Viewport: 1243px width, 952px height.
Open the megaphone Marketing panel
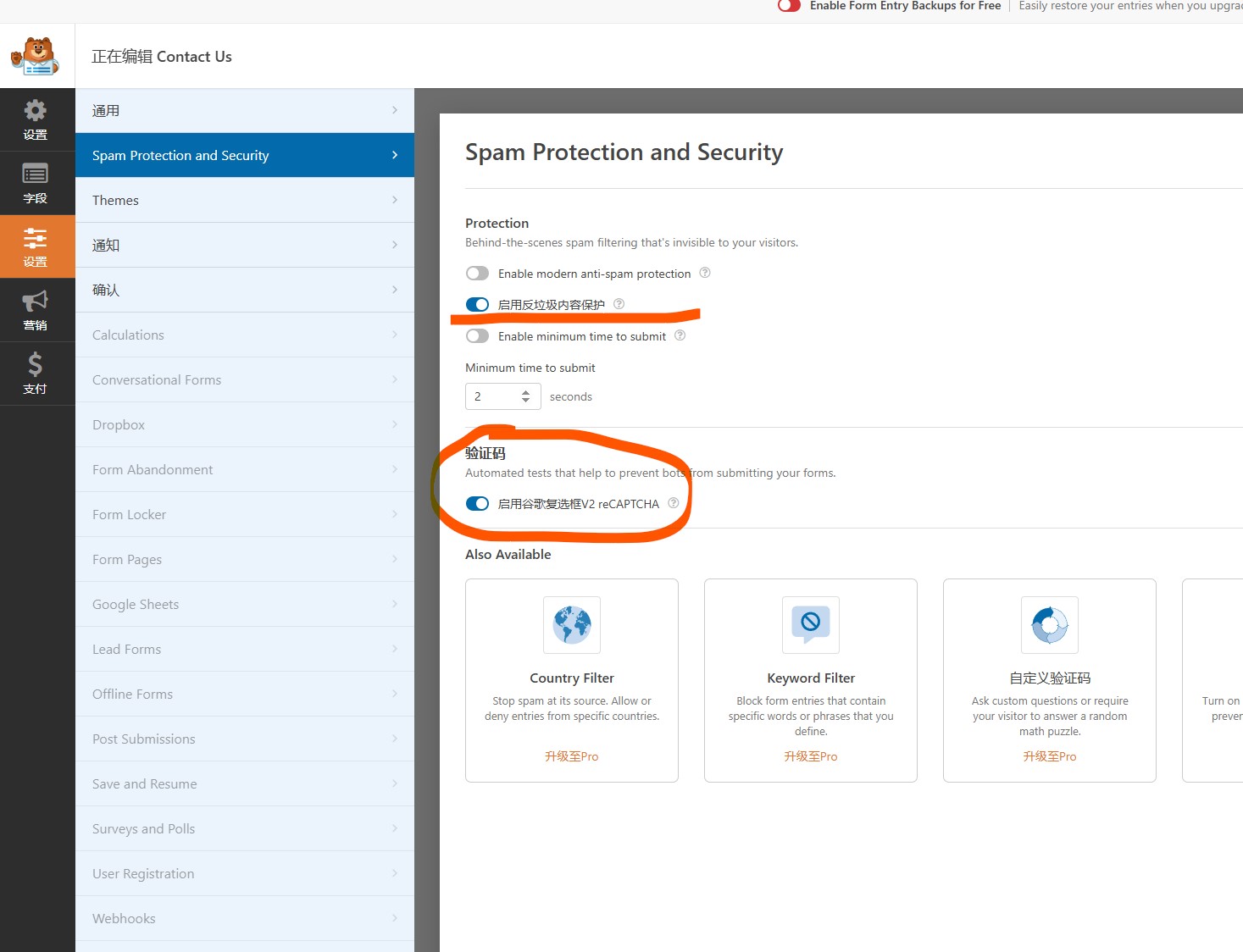(36, 310)
